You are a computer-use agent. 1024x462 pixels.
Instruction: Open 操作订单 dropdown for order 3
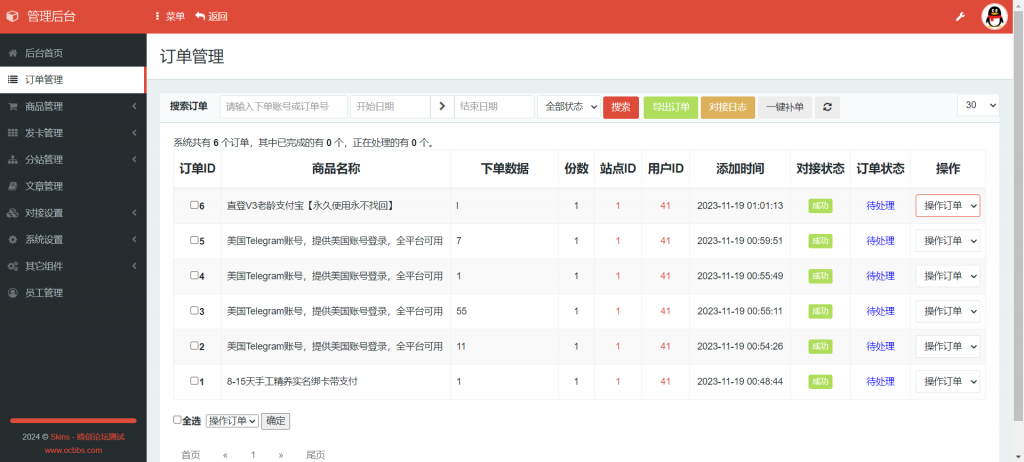[x=948, y=311]
